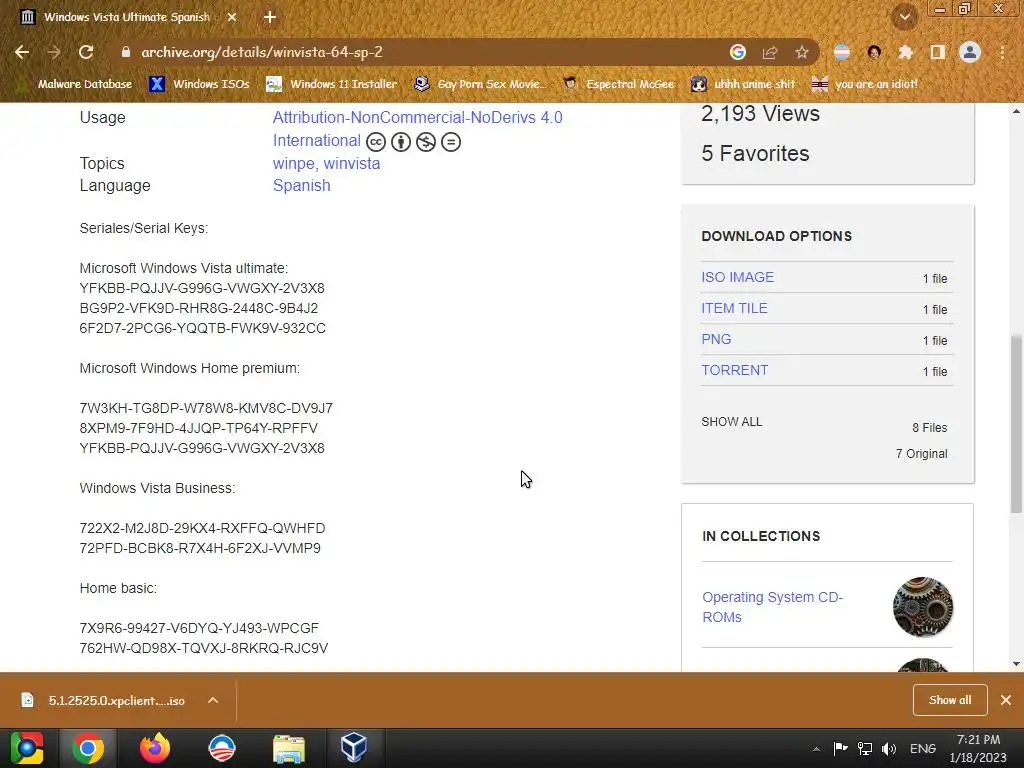Expand the tab search dropdown arrow
The width and height of the screenshot is (1024, 768).
905,18
